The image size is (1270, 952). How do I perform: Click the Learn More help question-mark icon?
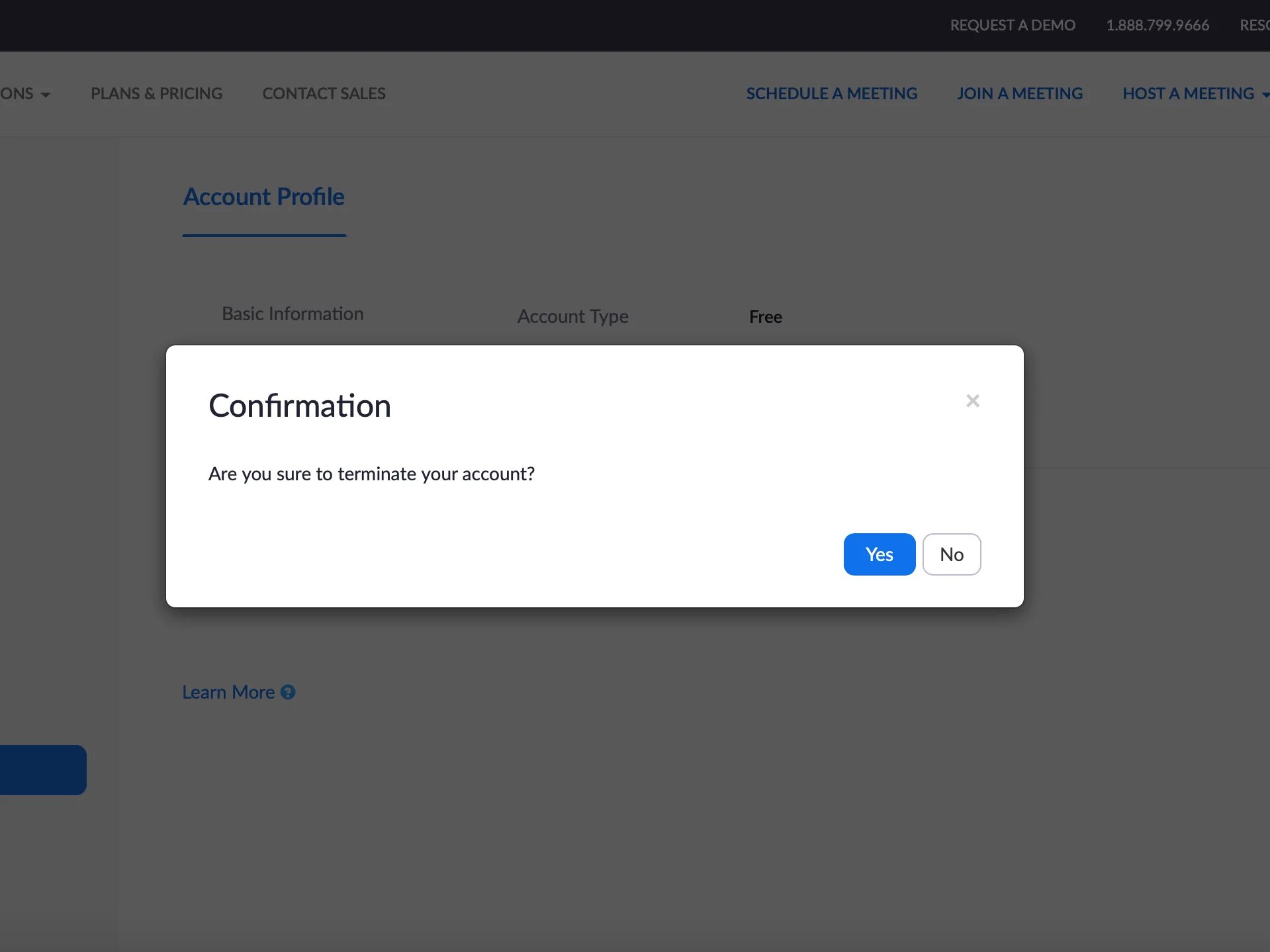coord(288,692)
